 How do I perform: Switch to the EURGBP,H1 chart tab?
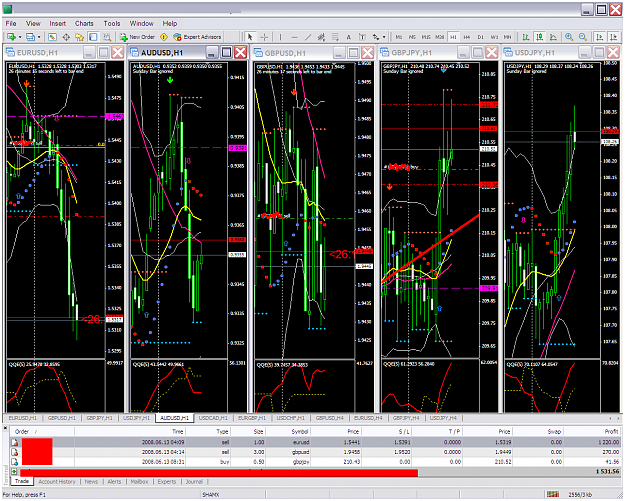coord(252,418)
